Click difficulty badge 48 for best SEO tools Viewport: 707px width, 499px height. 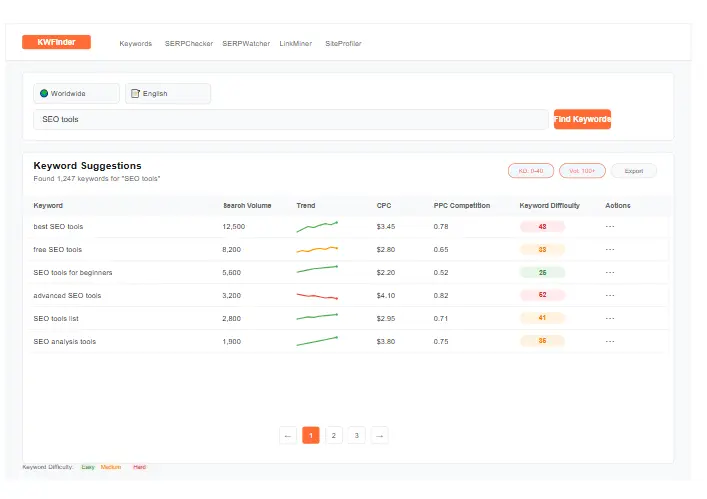542,226
